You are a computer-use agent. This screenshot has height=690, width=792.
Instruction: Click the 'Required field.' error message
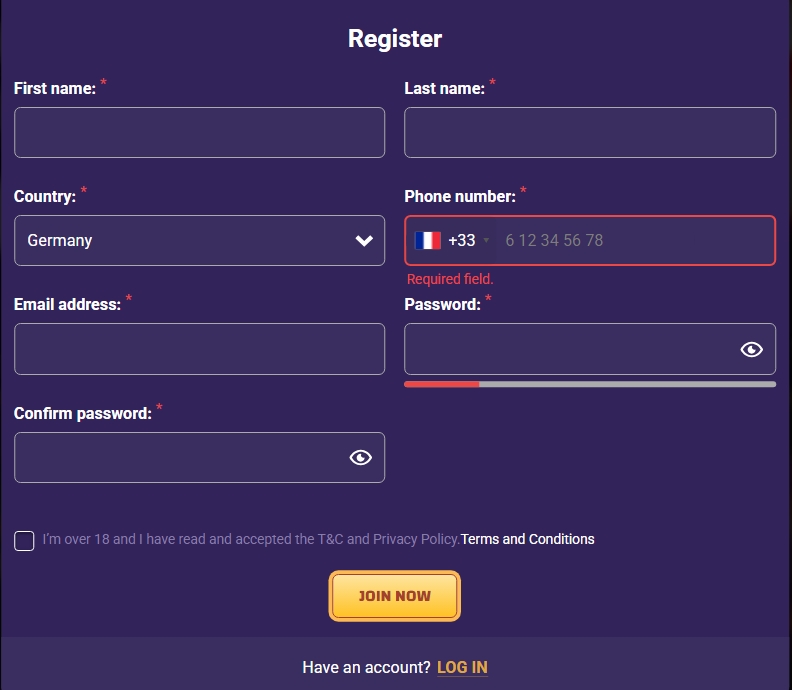pyautogui.click(x=450, y=279)
